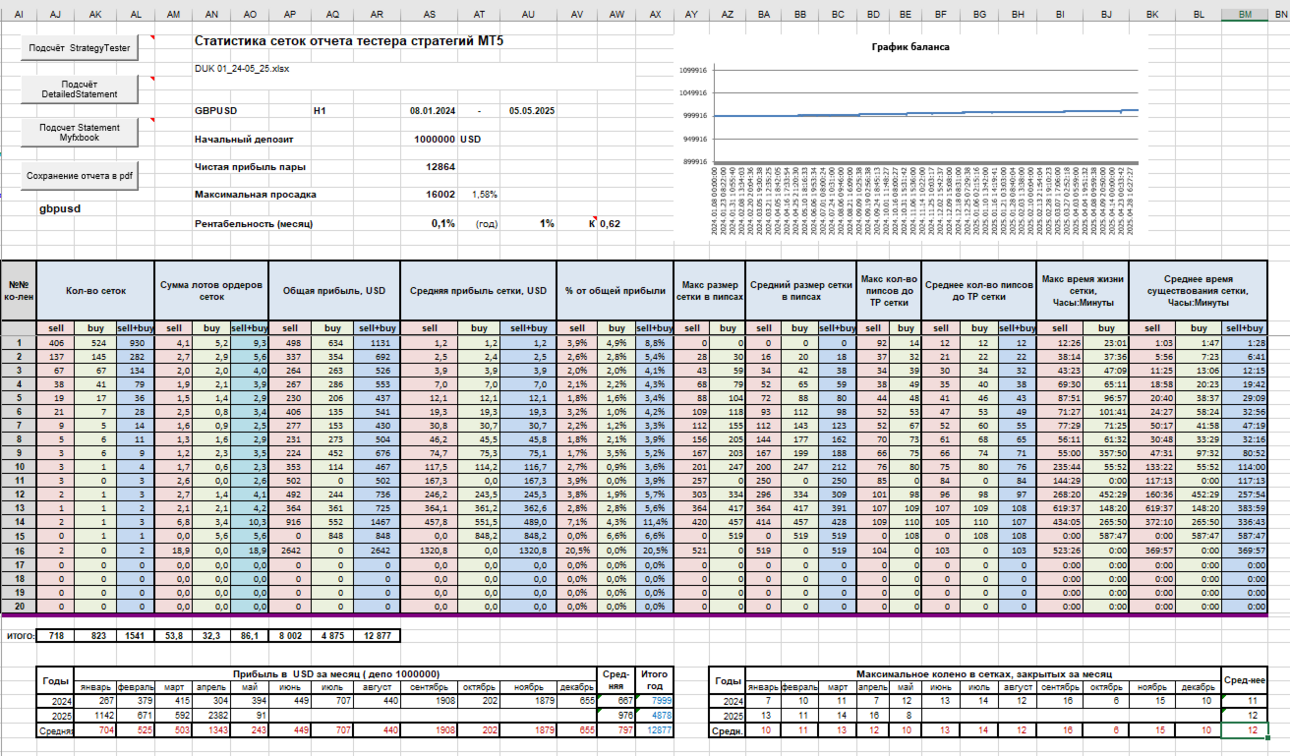Select the lot sum cell '10,3'
The image size is (1290, 756).
249,521
